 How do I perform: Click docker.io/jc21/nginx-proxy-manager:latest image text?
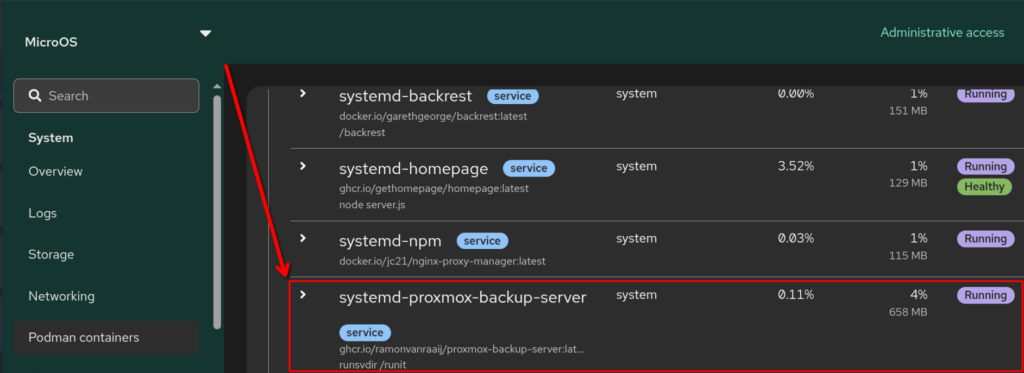coord(442,261)
